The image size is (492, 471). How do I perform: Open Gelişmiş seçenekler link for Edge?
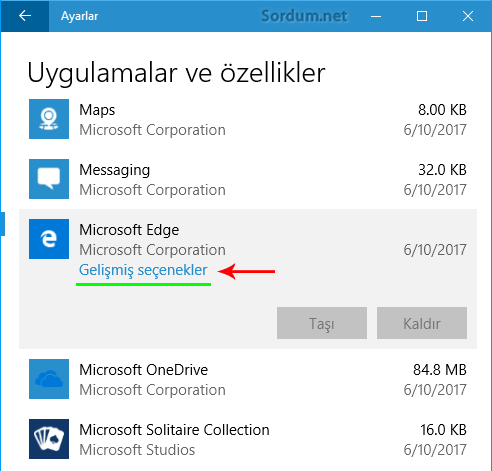143,270
